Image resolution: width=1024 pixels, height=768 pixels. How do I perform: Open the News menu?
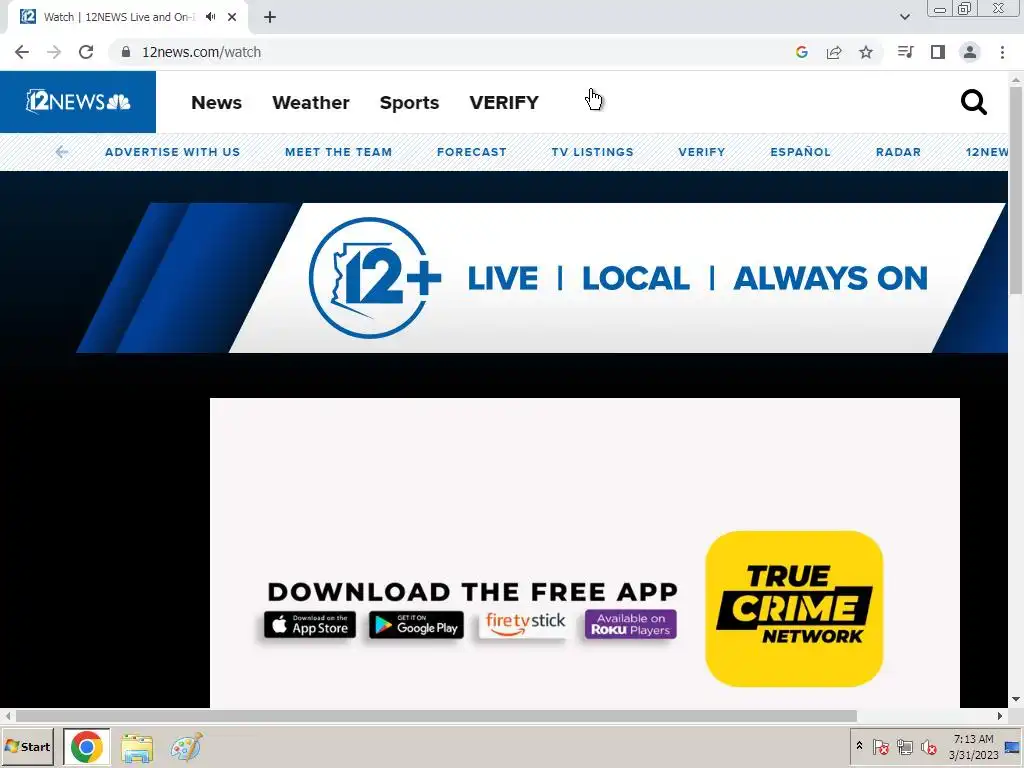(216, 103)
